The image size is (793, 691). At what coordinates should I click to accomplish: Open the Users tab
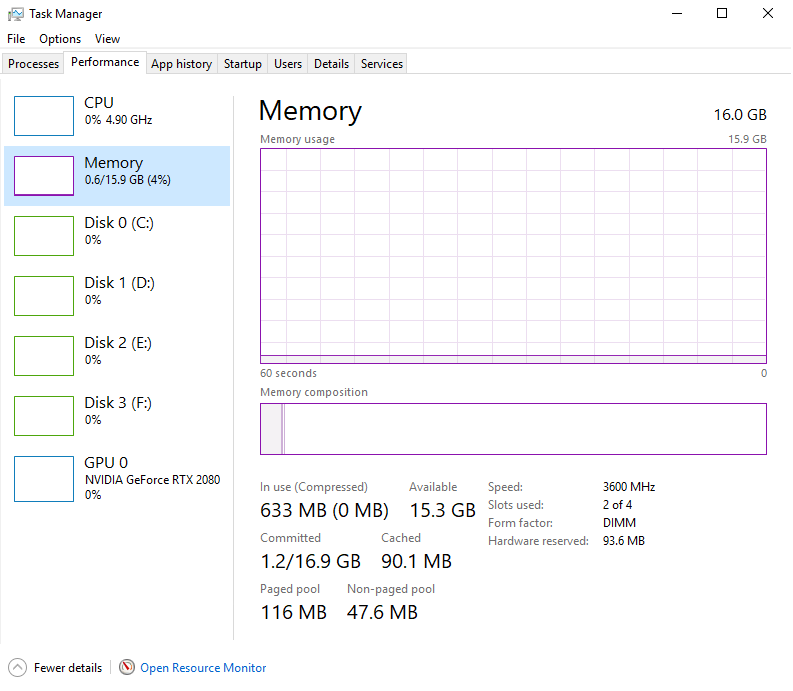pyautogui.click(x=288, y=64)
